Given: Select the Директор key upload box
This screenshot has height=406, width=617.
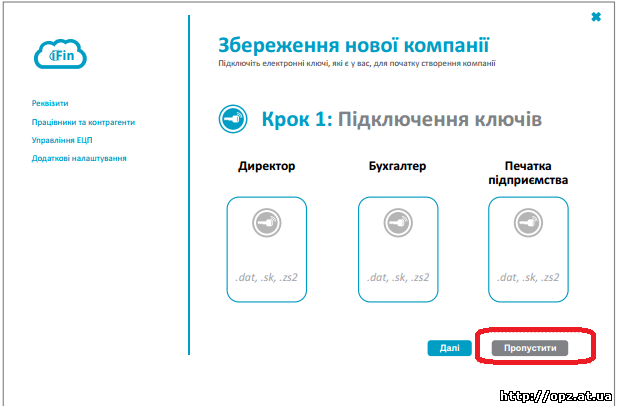Looking at the screenshot, I should (267, 249).
